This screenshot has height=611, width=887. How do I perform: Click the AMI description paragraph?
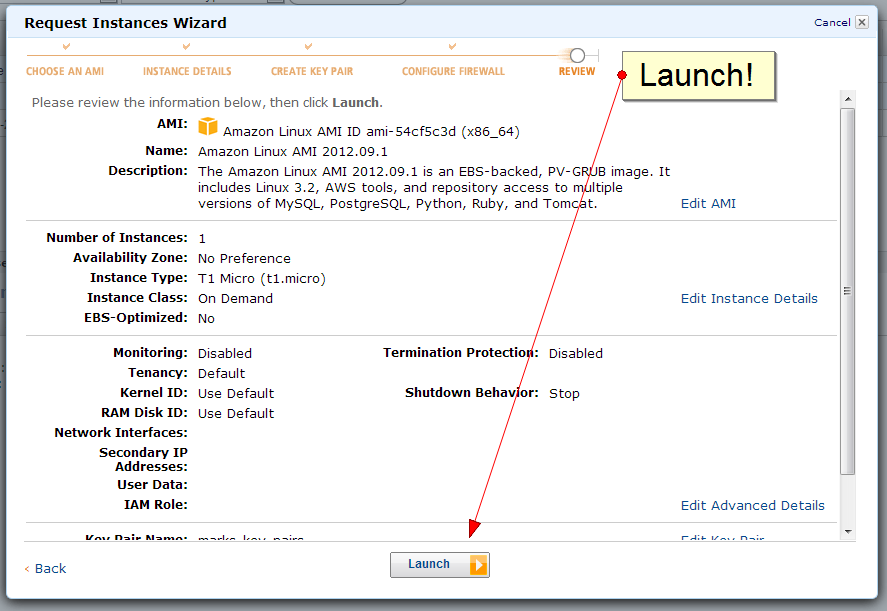coord(434,188)
